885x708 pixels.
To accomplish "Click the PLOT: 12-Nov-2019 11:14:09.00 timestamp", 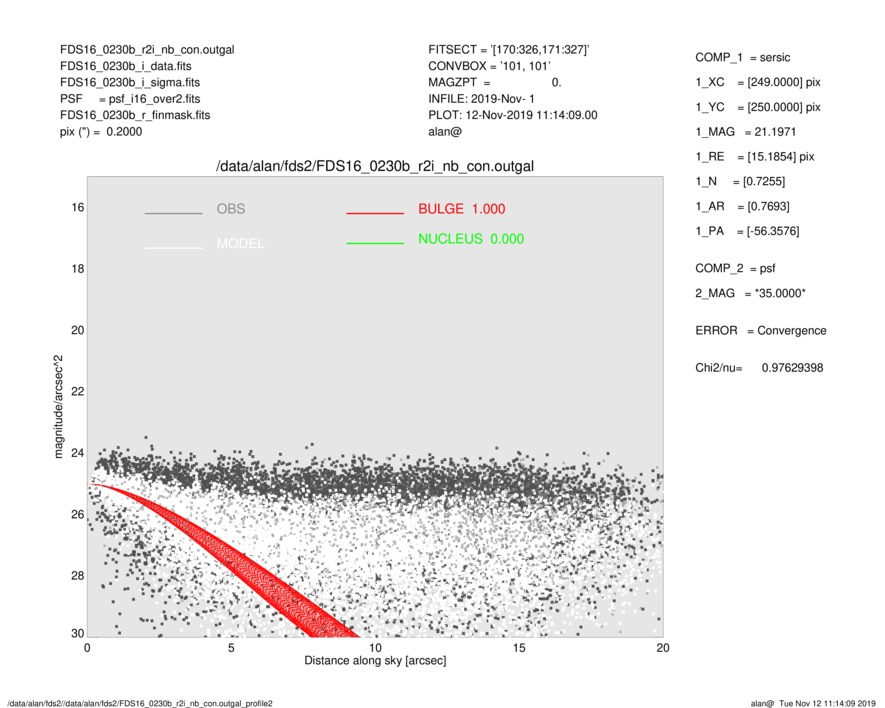I will (512, 115).
